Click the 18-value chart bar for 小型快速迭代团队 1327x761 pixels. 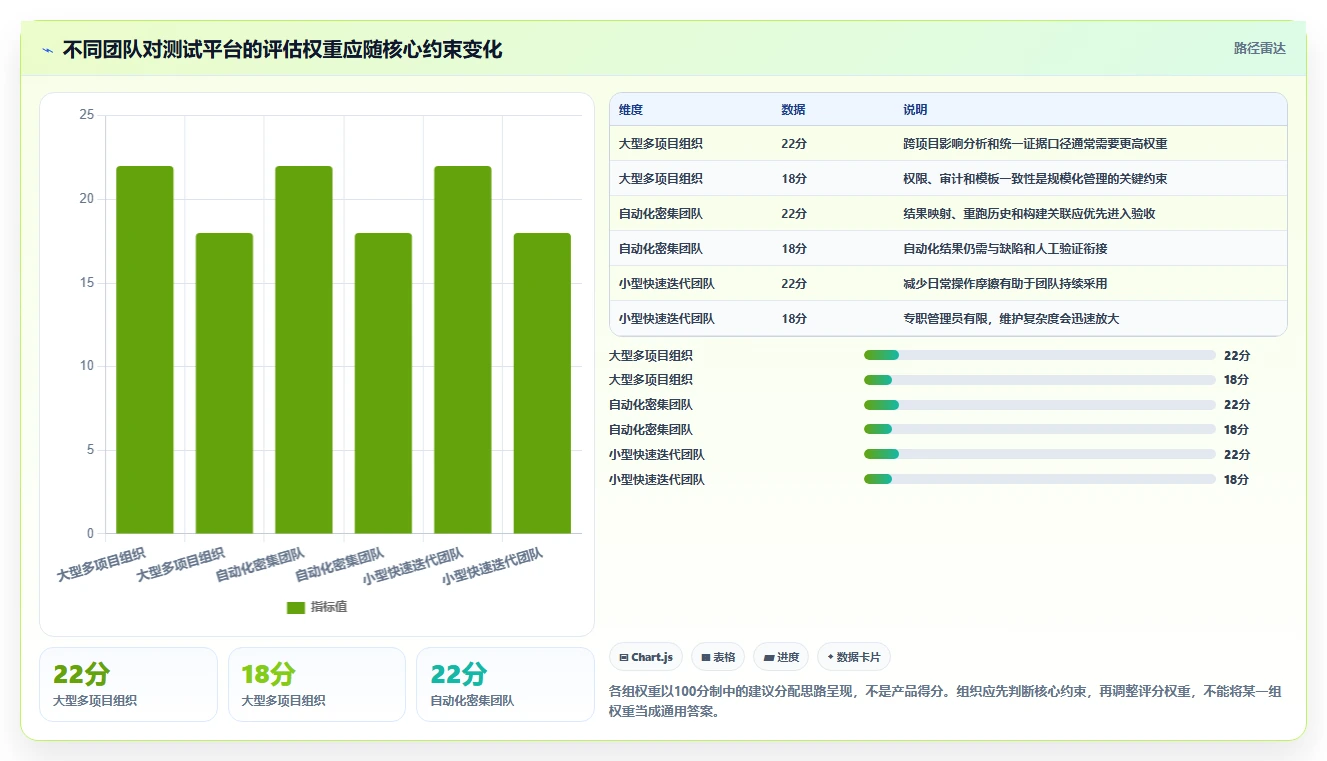[x=542, y=383]
